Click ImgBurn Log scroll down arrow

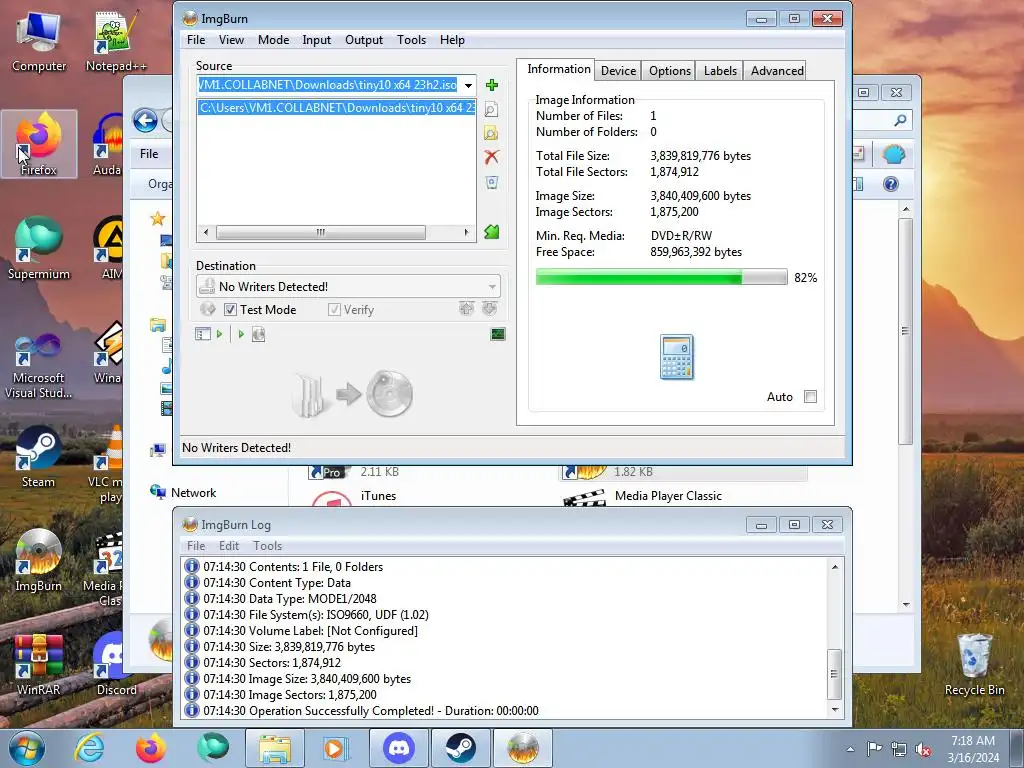click(835, 710)
